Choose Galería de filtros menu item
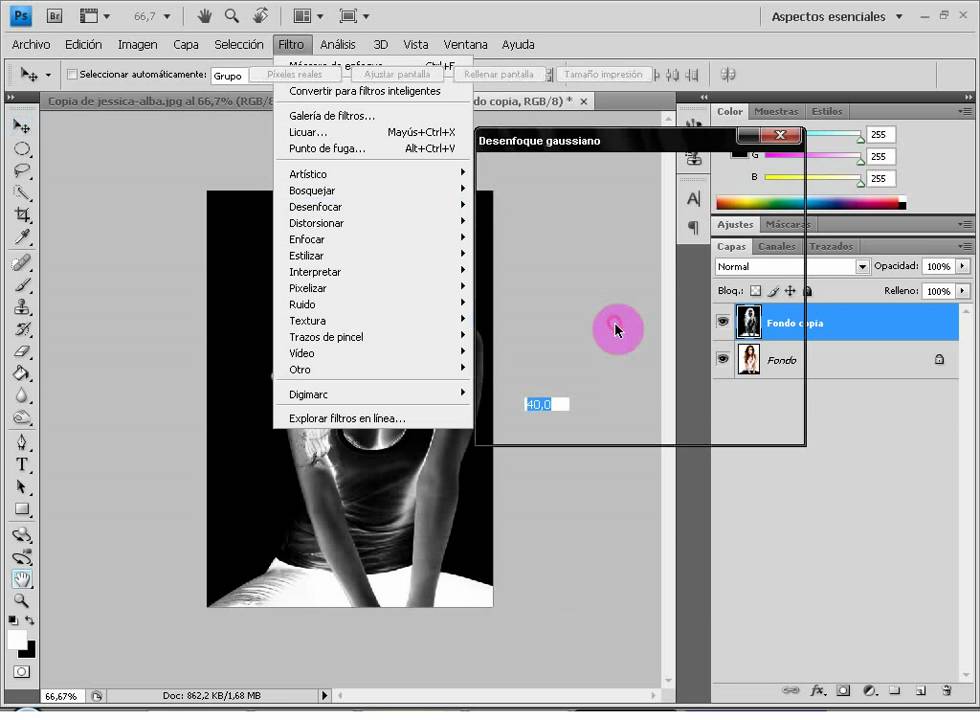This screenshot has height=720, width=980. (x=373, y=116)
